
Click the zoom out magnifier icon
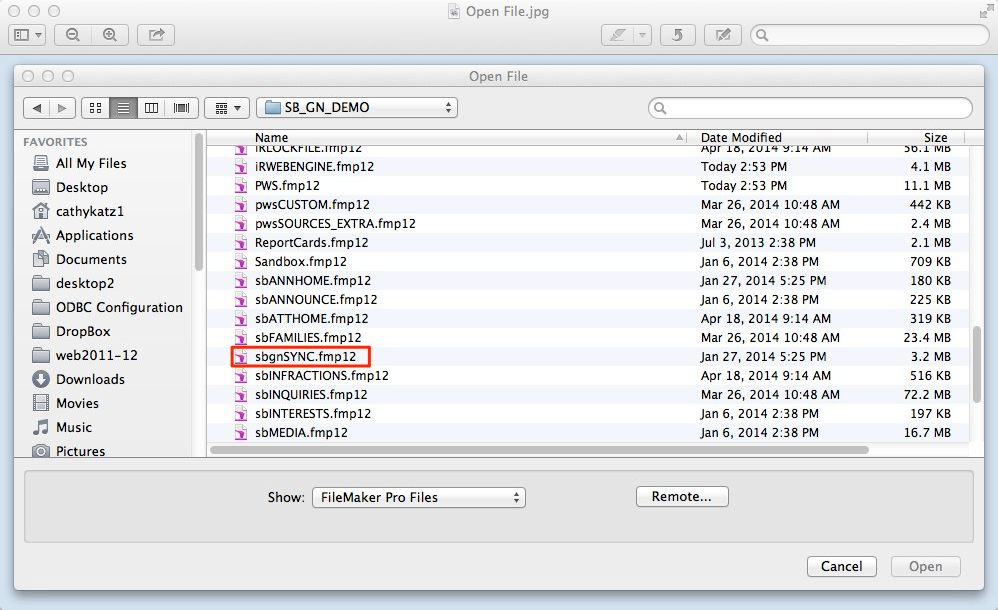pyautogui.click(x=73, y=35)
